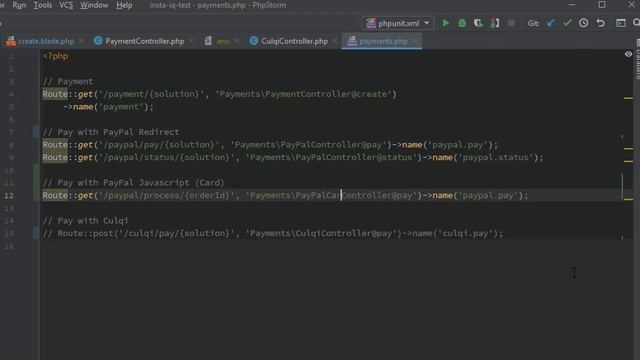Click 'paypal.status' route name string

coord(496,157)
